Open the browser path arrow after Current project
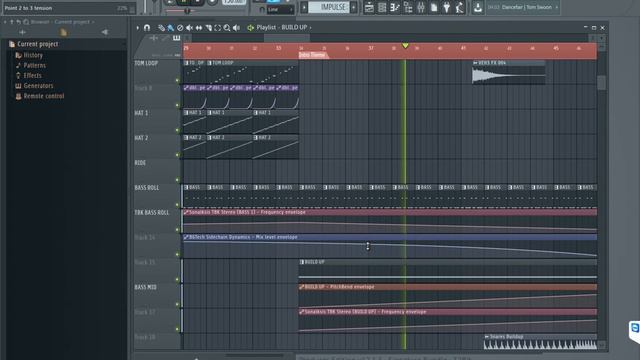This screenshot has width=640, height=360. tap(93, 22)
